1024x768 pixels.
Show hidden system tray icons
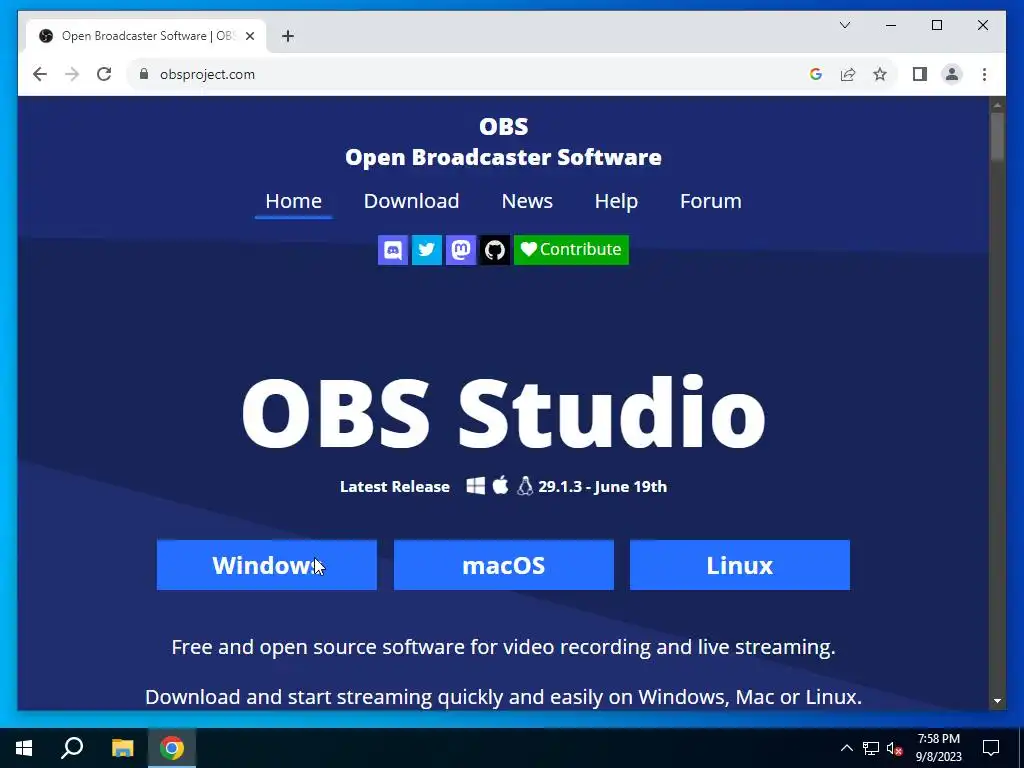(x=846, y=748)
